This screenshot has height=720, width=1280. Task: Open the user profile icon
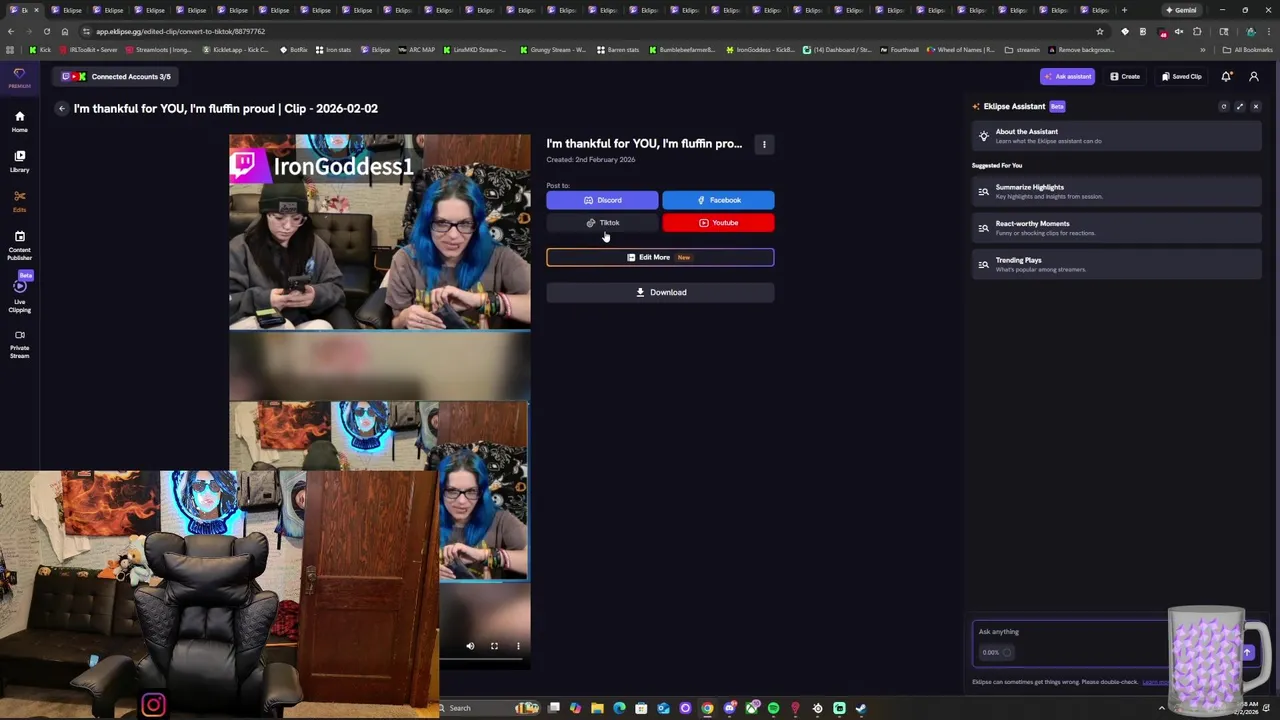[x=1254, y=76]
